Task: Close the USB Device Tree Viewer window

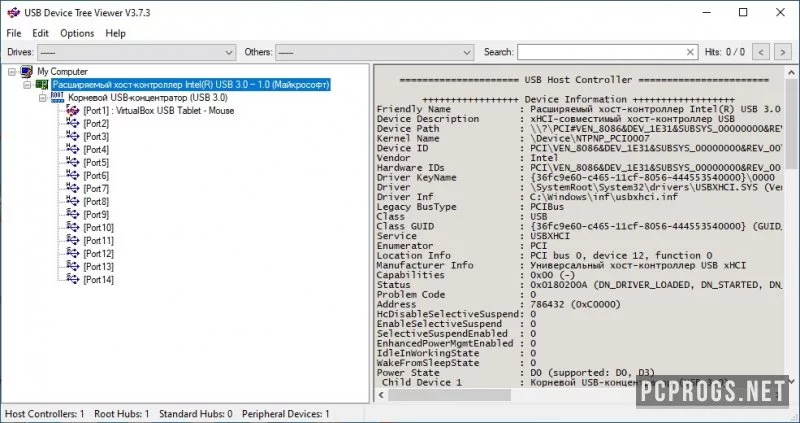Action: pos(781,12)
